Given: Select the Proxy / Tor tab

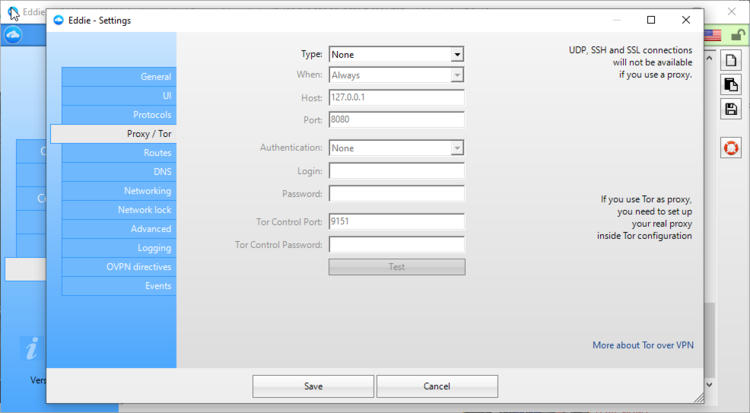Looking at the screenshot, I should (x=113, y=134).
